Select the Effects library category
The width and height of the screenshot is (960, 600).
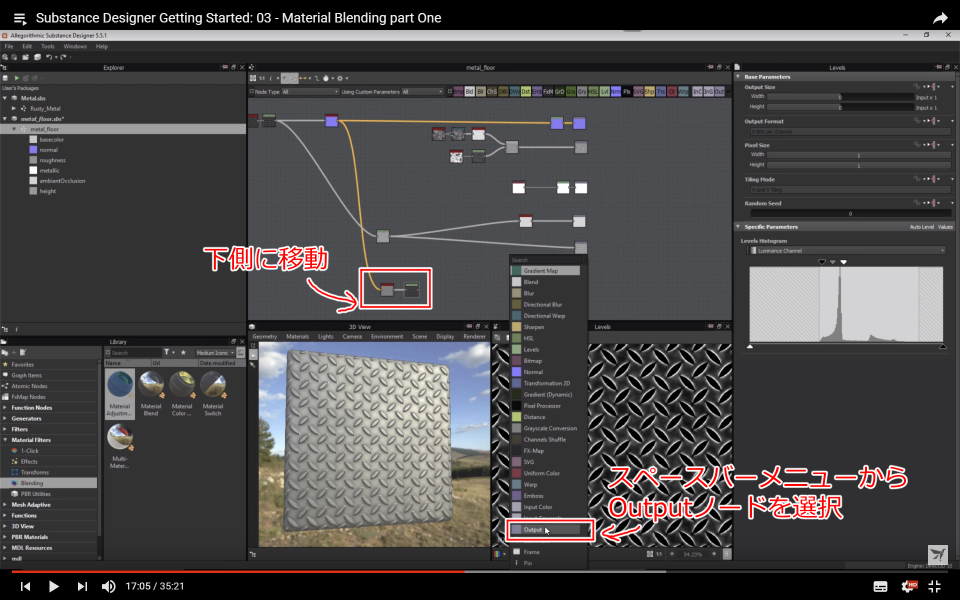point(29,462)
